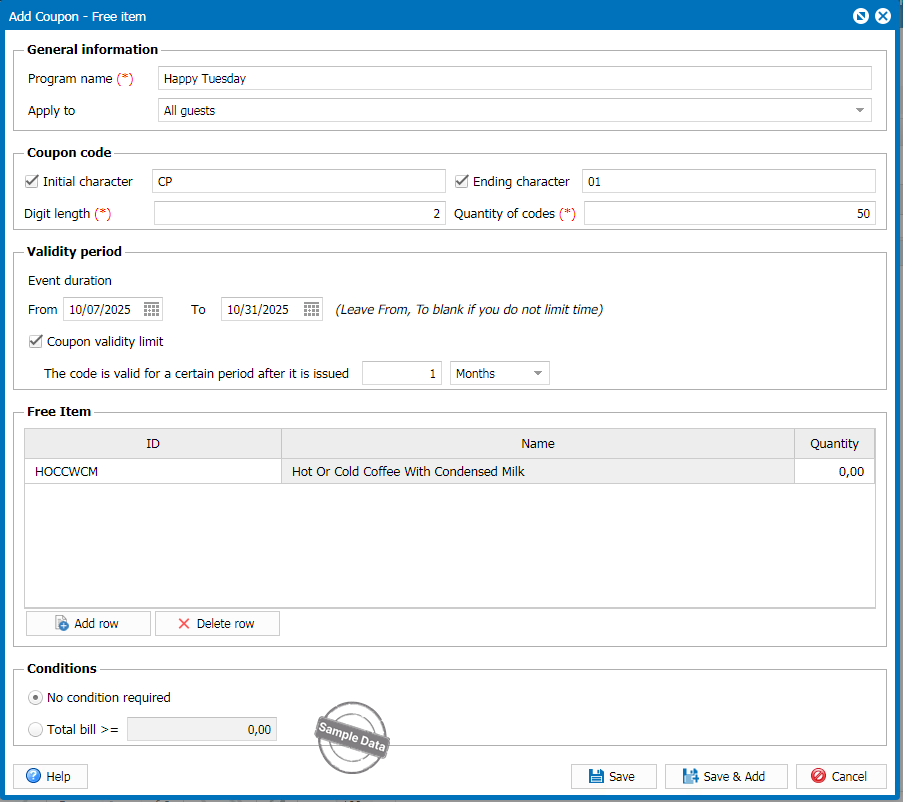Click the Program name text field

(514, 78)
